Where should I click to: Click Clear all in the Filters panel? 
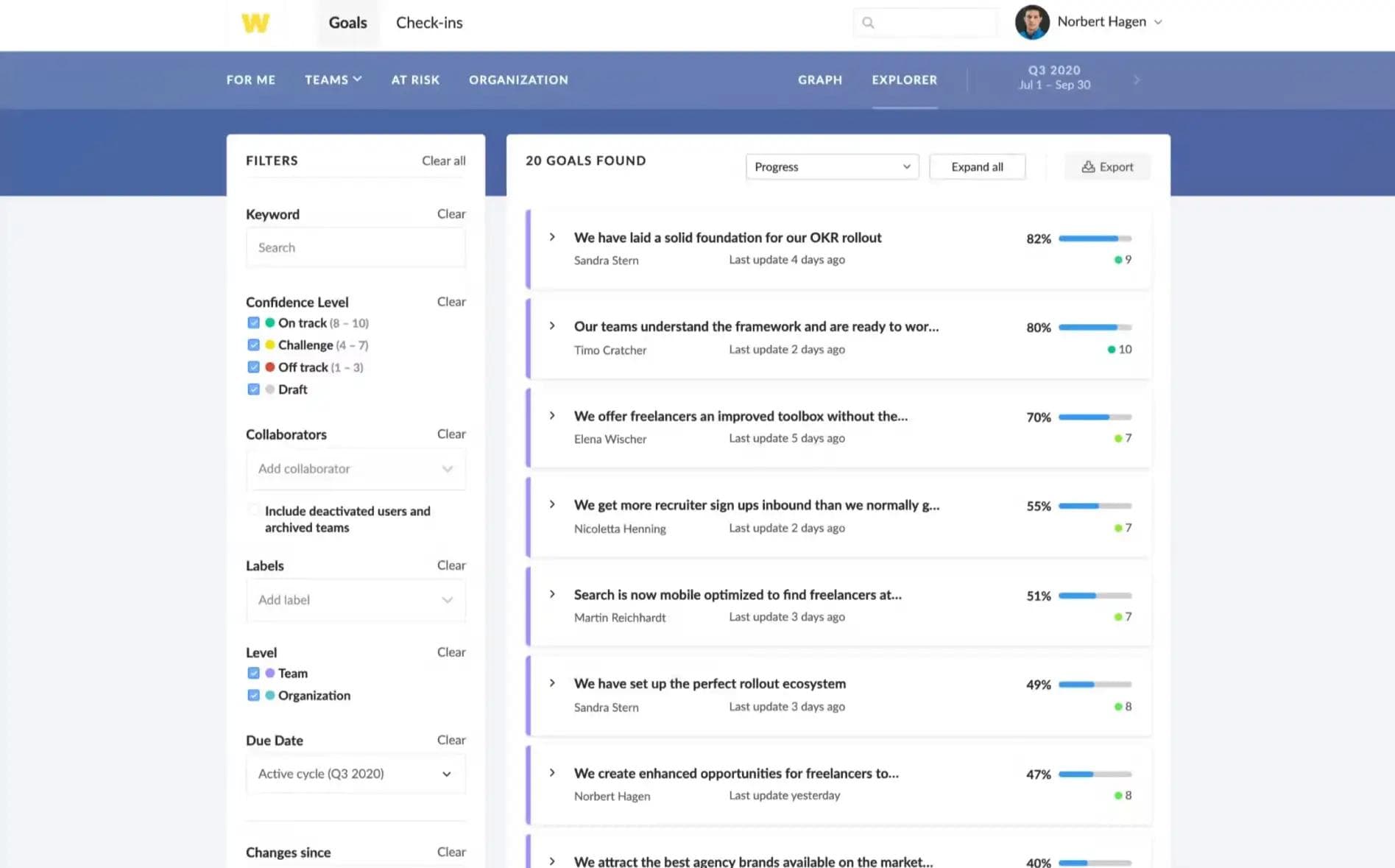point(443,160)
